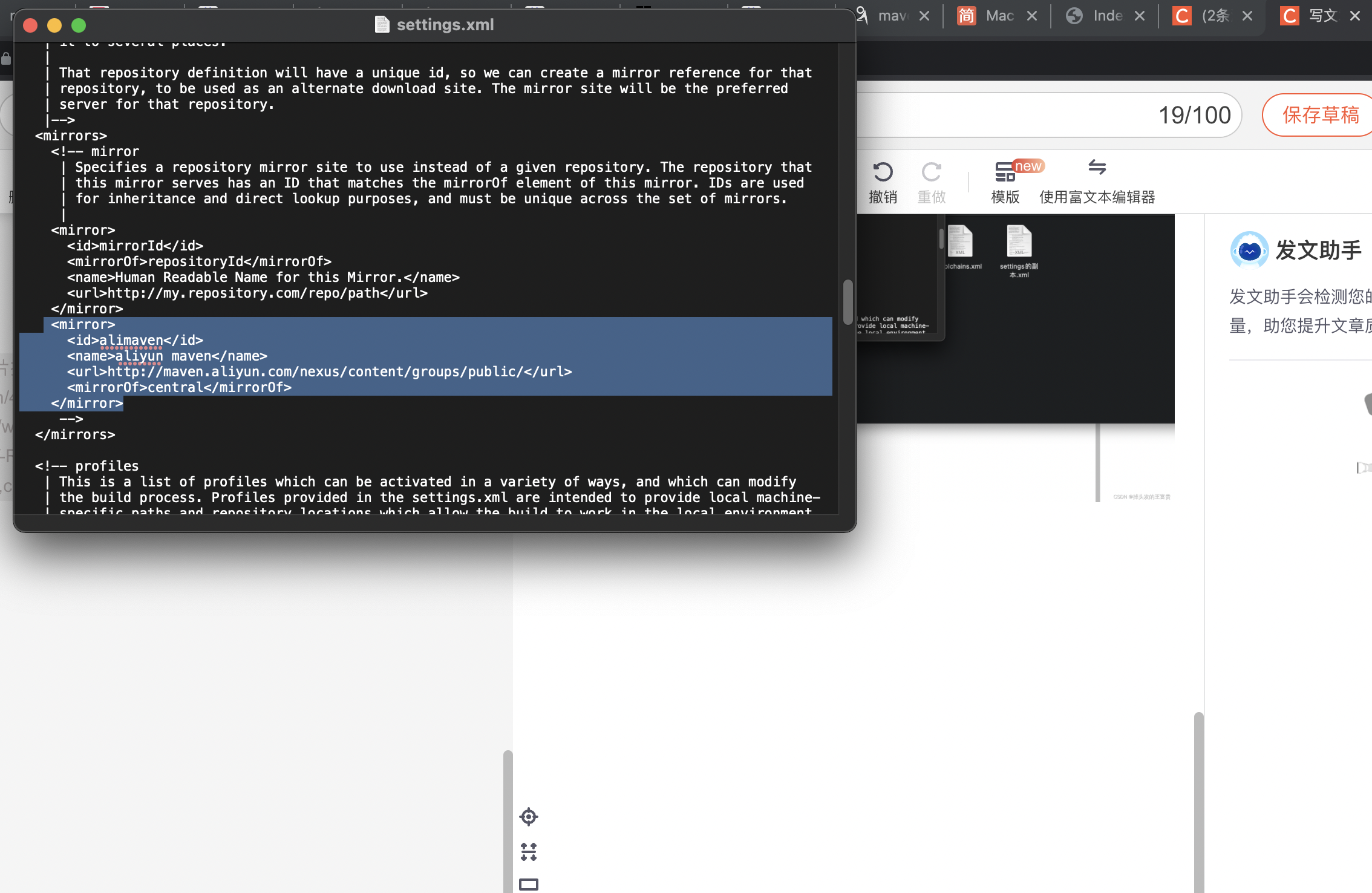The width and height of the screenshot is (1372, 893).
Task: Switch to the 'Mac' browser tab
Action: [x=999, y=16]
